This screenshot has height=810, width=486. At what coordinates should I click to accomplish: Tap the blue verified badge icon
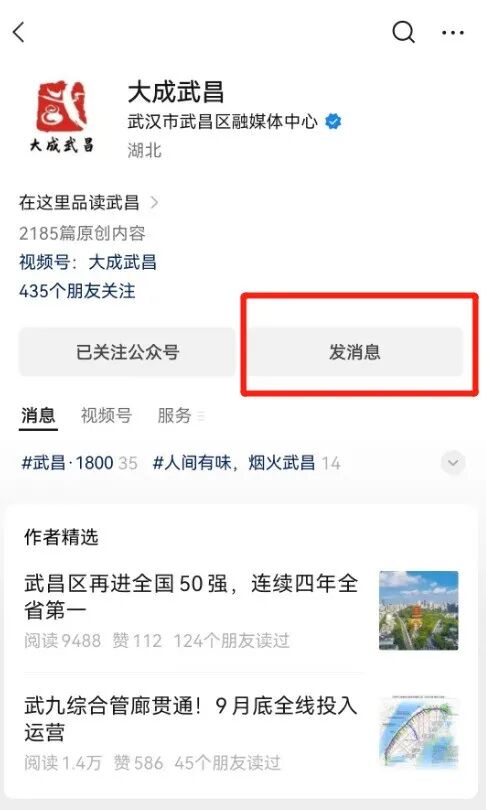coord(333,122)
